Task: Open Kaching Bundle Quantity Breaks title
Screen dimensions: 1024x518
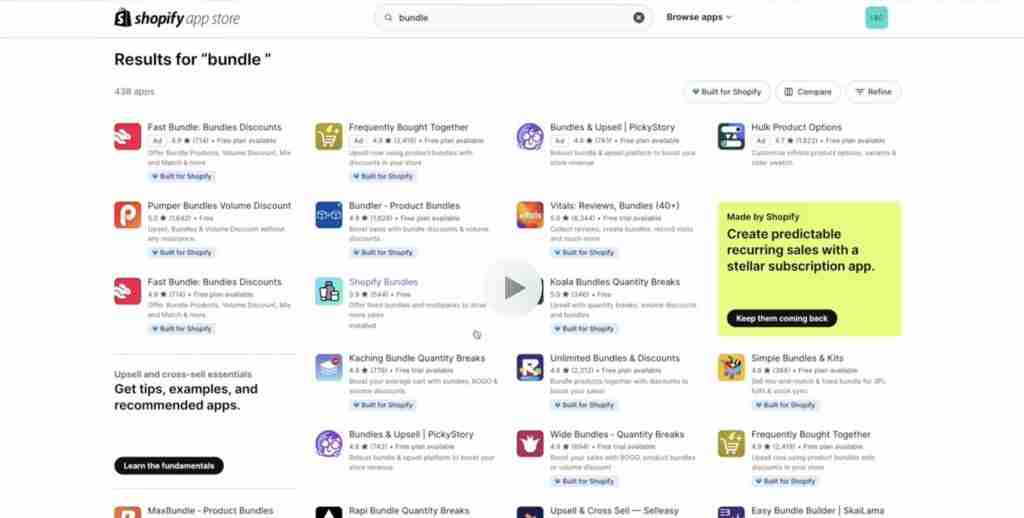Action: [x=417, y=359]
